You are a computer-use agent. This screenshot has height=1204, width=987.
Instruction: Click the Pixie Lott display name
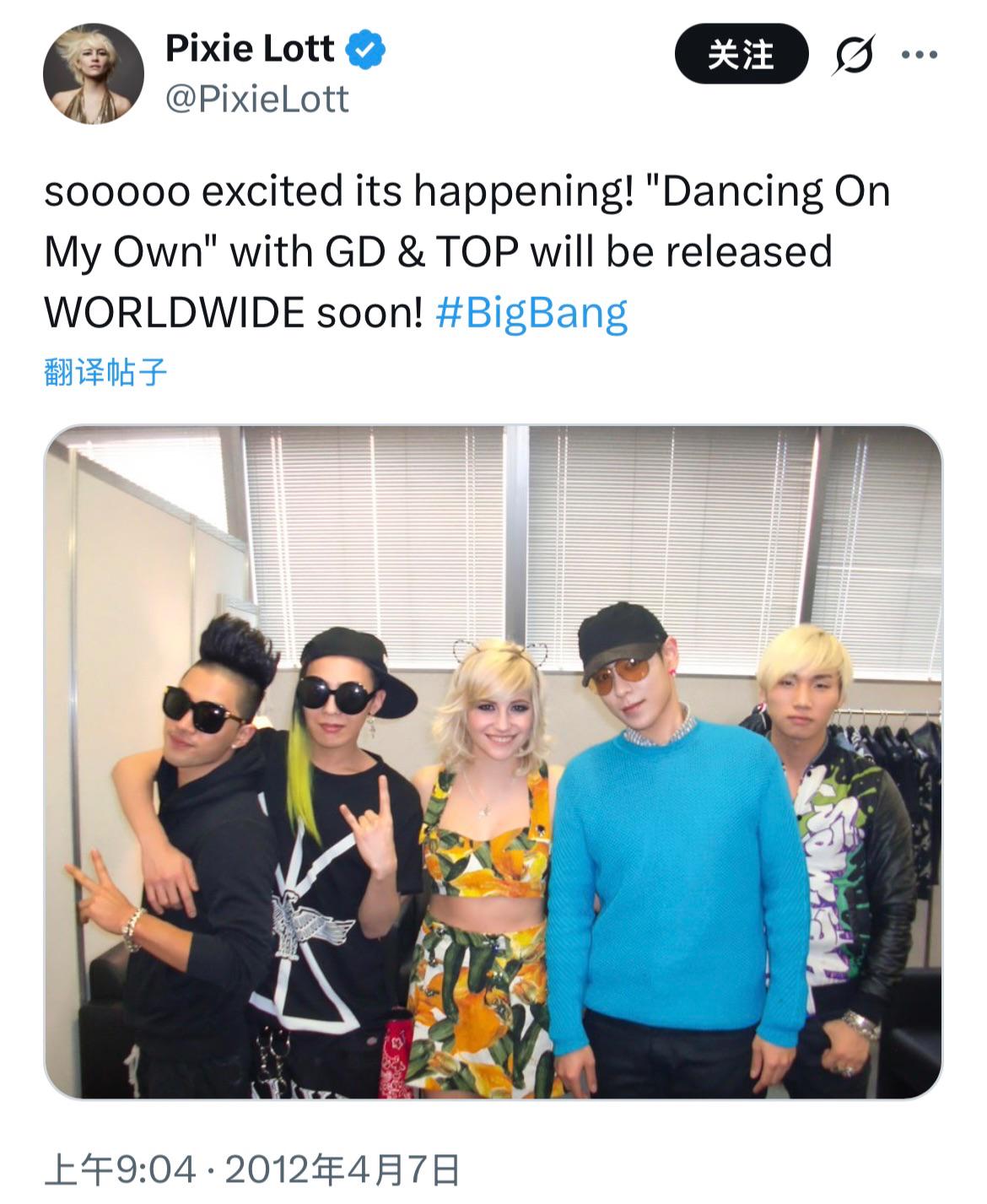pos(250,48)
